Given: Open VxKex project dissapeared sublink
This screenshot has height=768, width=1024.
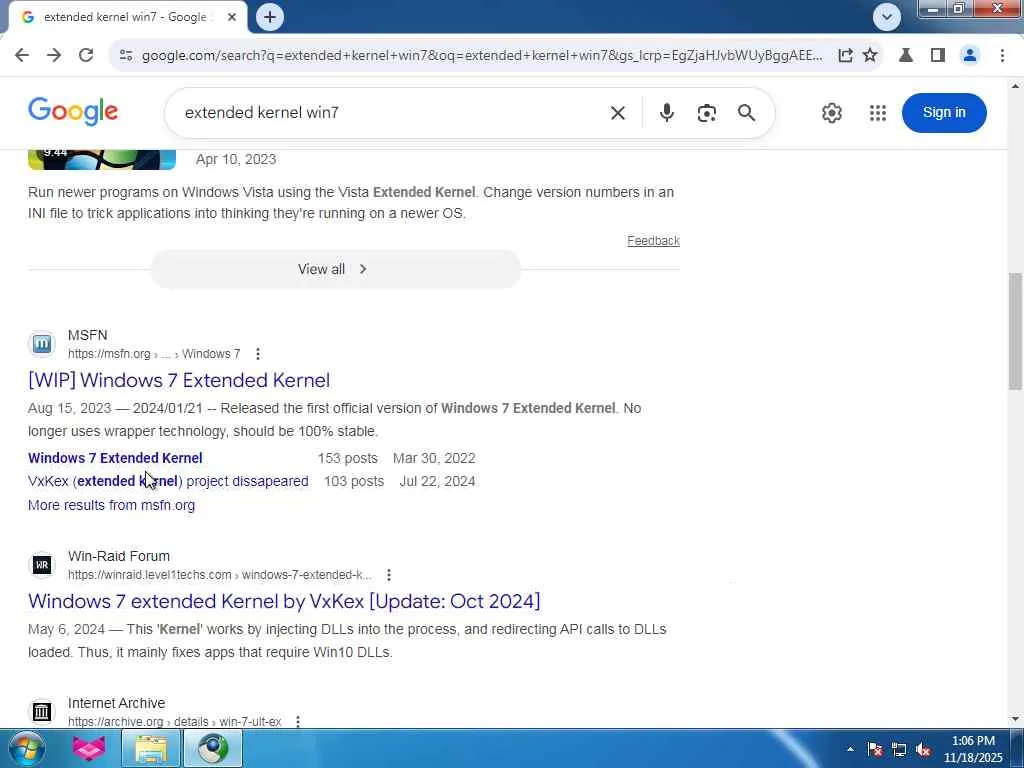Looking at the screenshot, I should tap(168, 481).
